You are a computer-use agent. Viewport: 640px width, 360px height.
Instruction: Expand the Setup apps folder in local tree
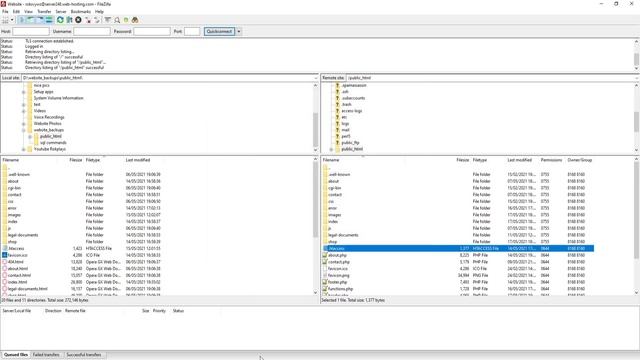(24, 92)
